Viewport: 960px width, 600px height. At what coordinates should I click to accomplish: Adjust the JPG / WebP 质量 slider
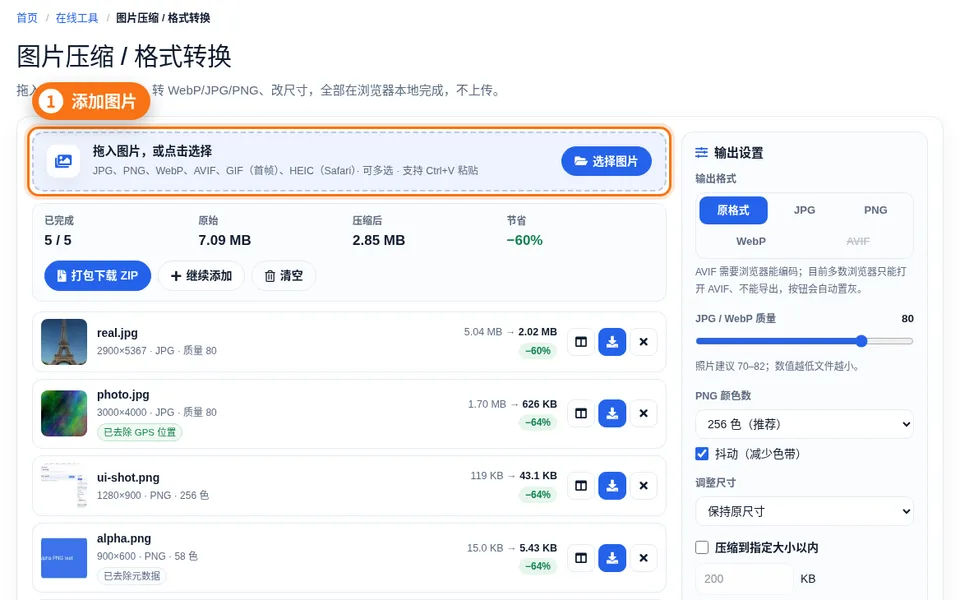tap(804, 341)
